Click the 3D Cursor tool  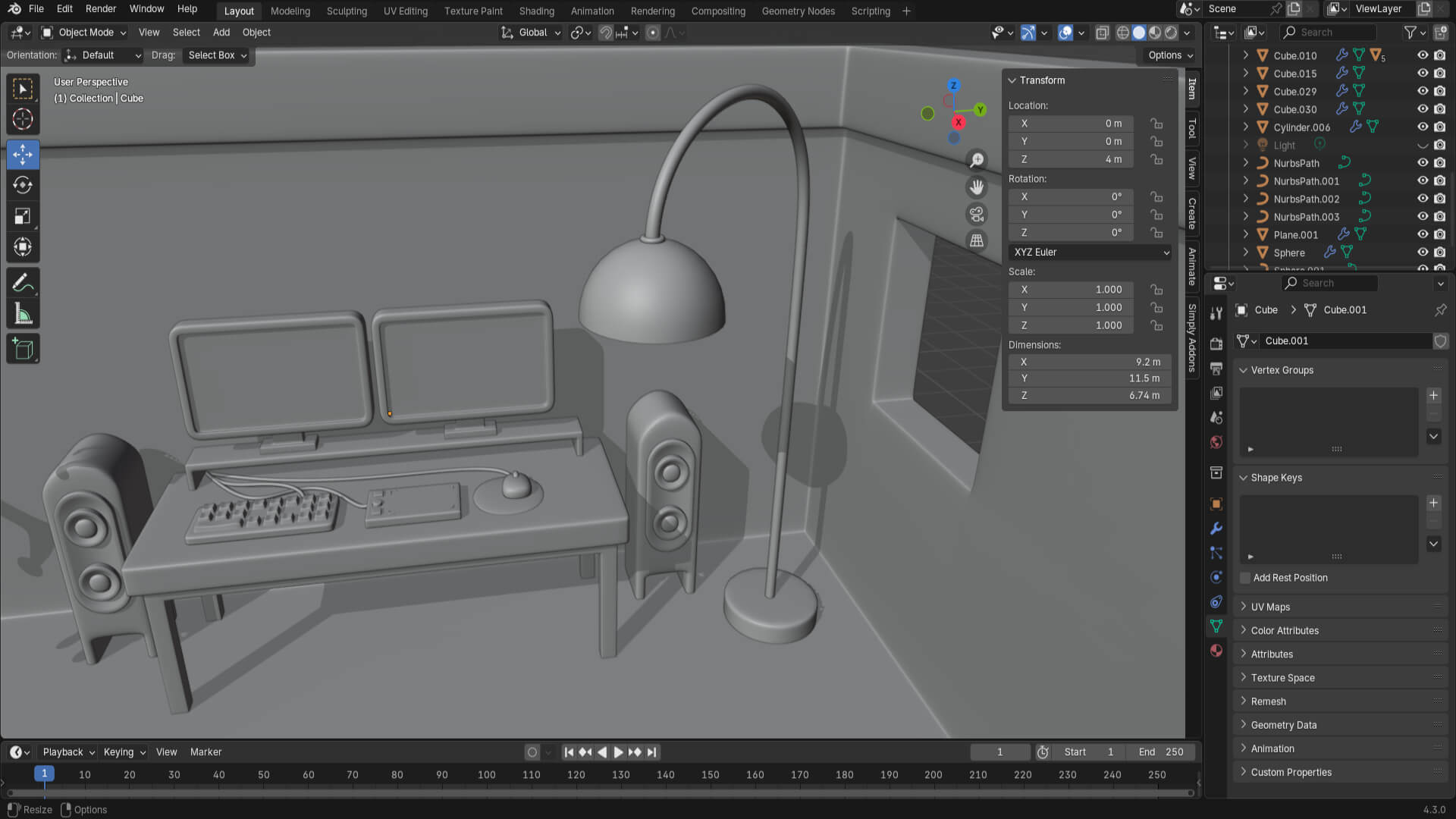[x=23, y=119]
